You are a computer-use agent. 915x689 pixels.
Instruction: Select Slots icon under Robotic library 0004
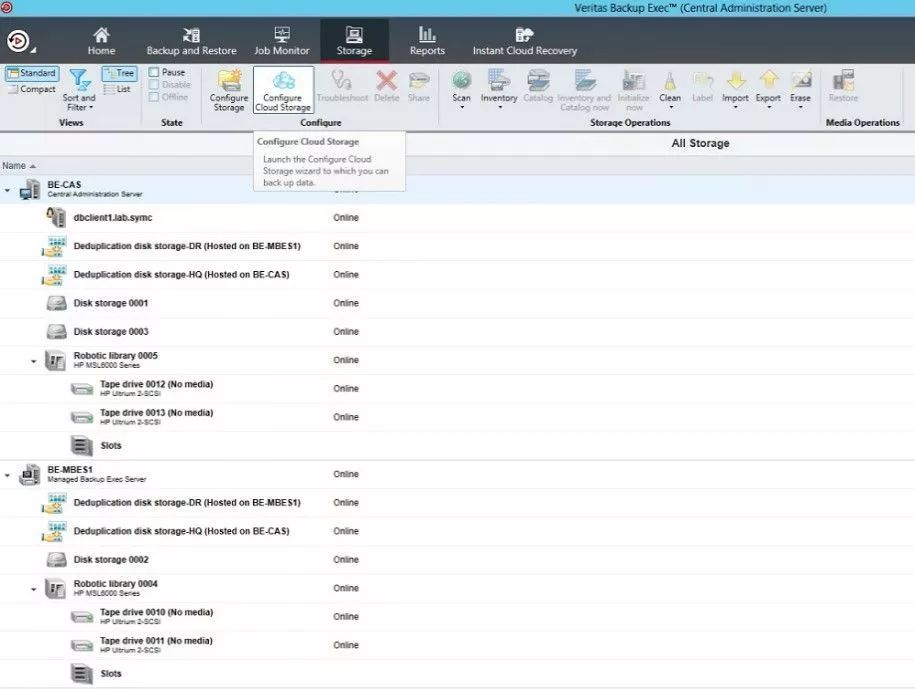(x=82, y=674)
